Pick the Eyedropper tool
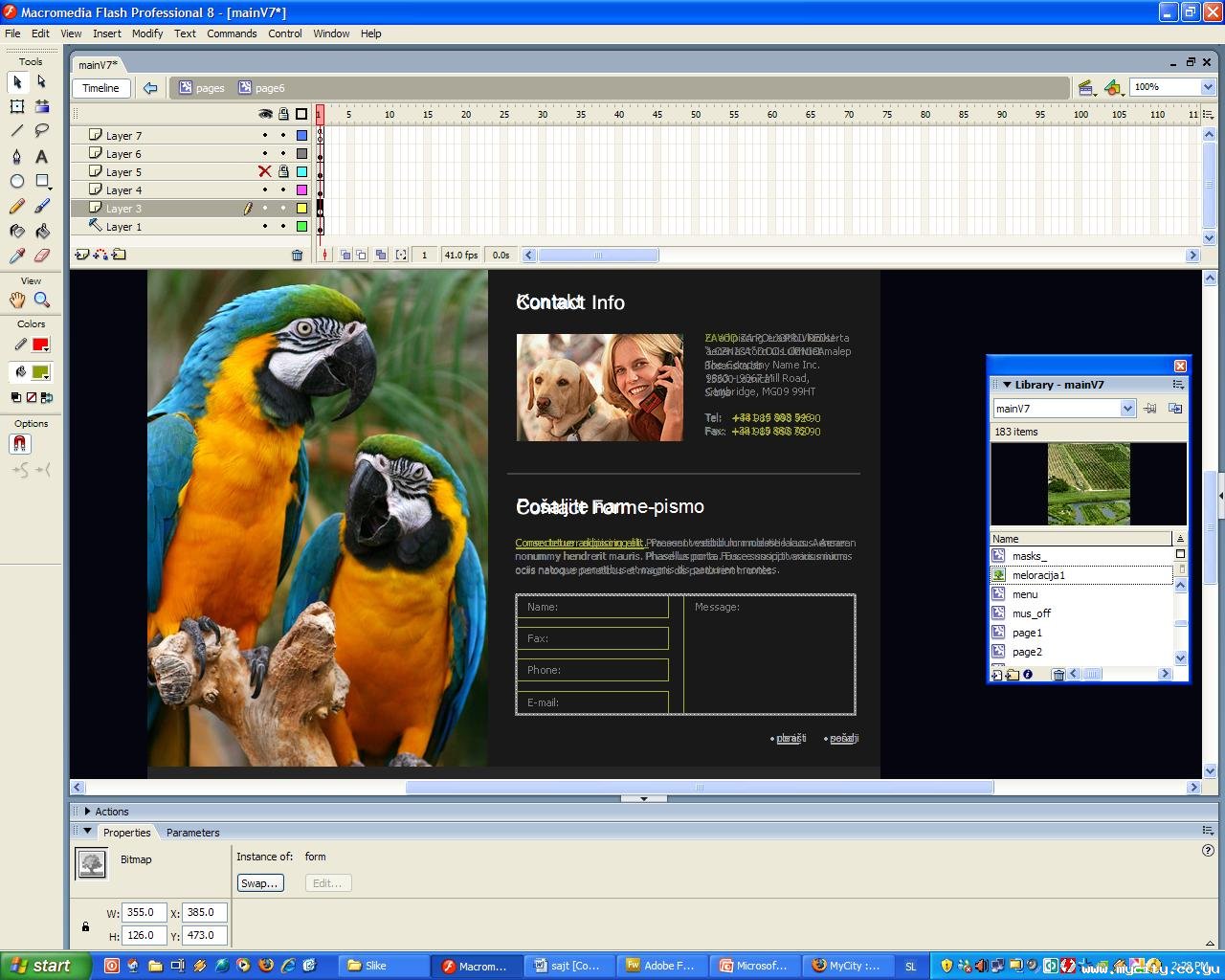Screen dimensions: 1225x980 point(17,256)
